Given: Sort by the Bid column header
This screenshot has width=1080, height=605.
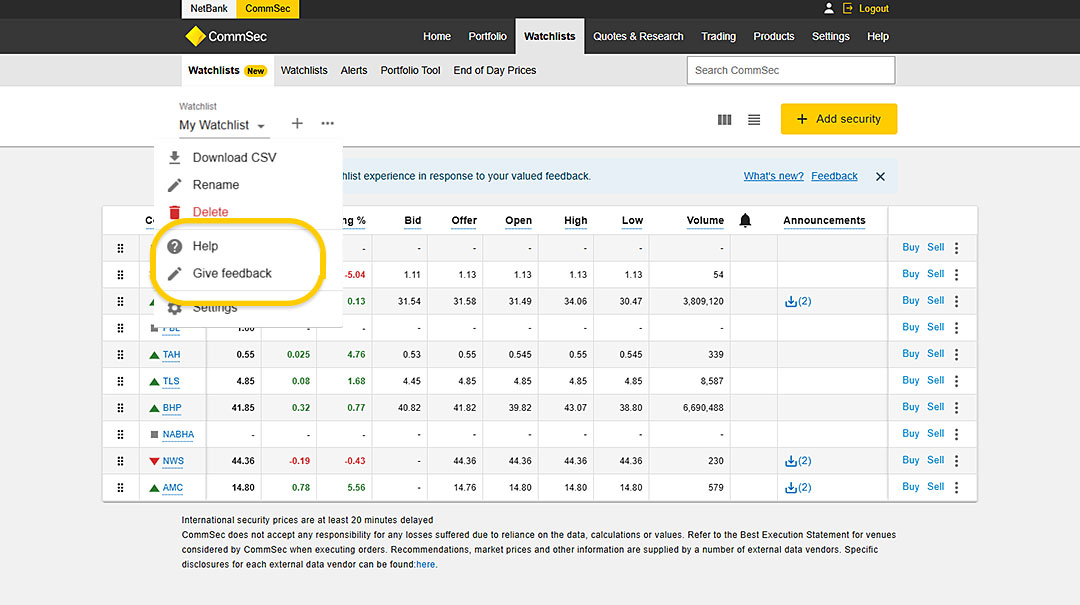Looking at the screenshot, I should point(413,221).
